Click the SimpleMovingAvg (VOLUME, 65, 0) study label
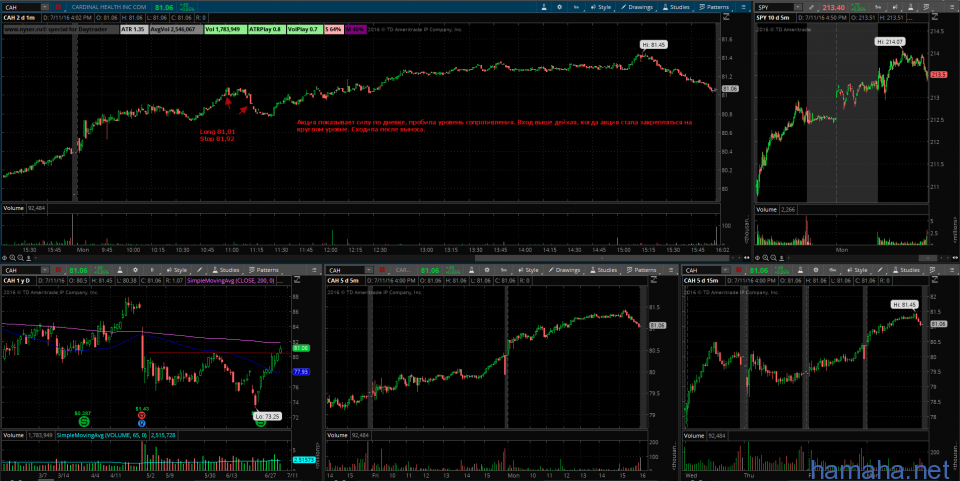The height and width of the screenshot is (481, 960). (102, 435)
